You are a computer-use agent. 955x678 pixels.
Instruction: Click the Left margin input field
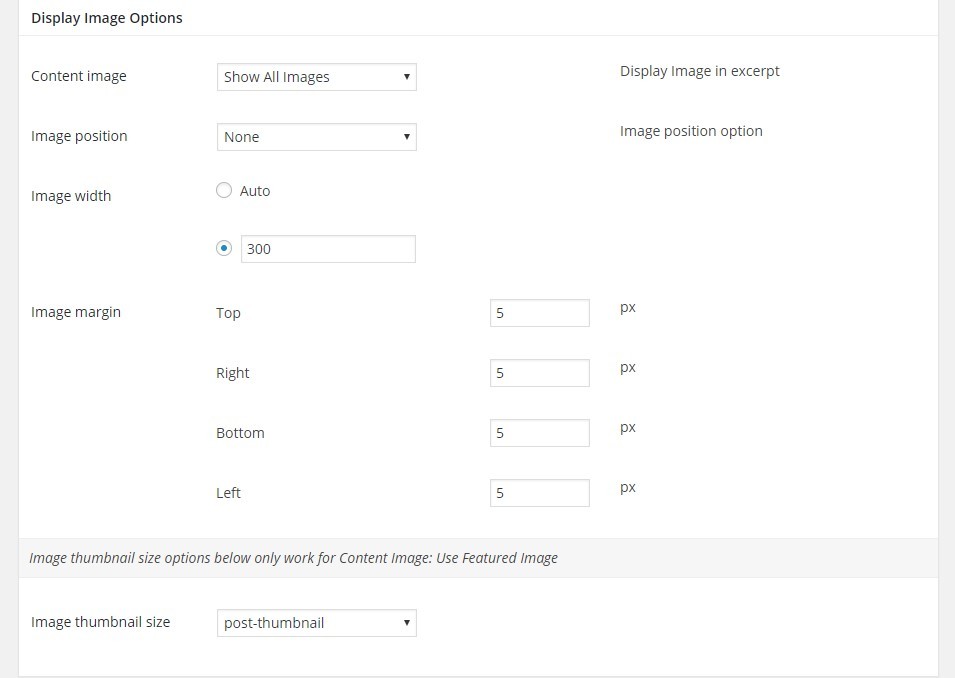tap(540, 493)
